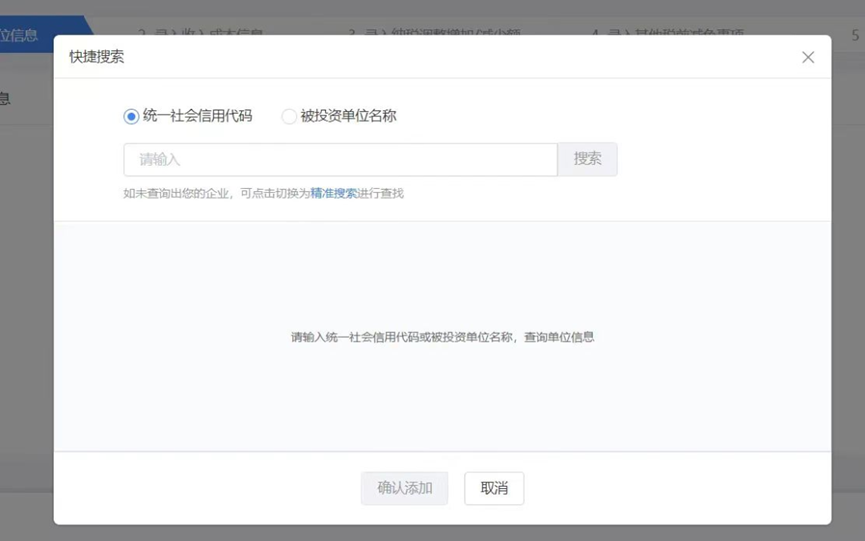
Task: Select the 统一社会信用代码 radio option
Action: tap(131, 116)
